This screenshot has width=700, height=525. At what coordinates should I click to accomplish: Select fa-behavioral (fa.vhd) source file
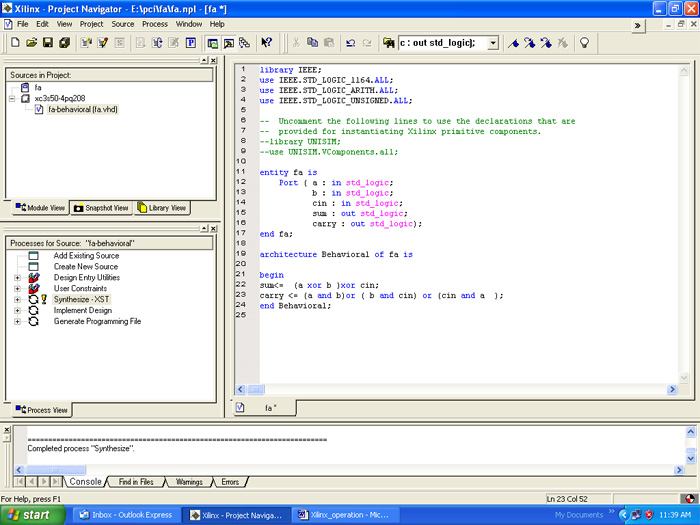pyautogui.click(x=83, y=109)
